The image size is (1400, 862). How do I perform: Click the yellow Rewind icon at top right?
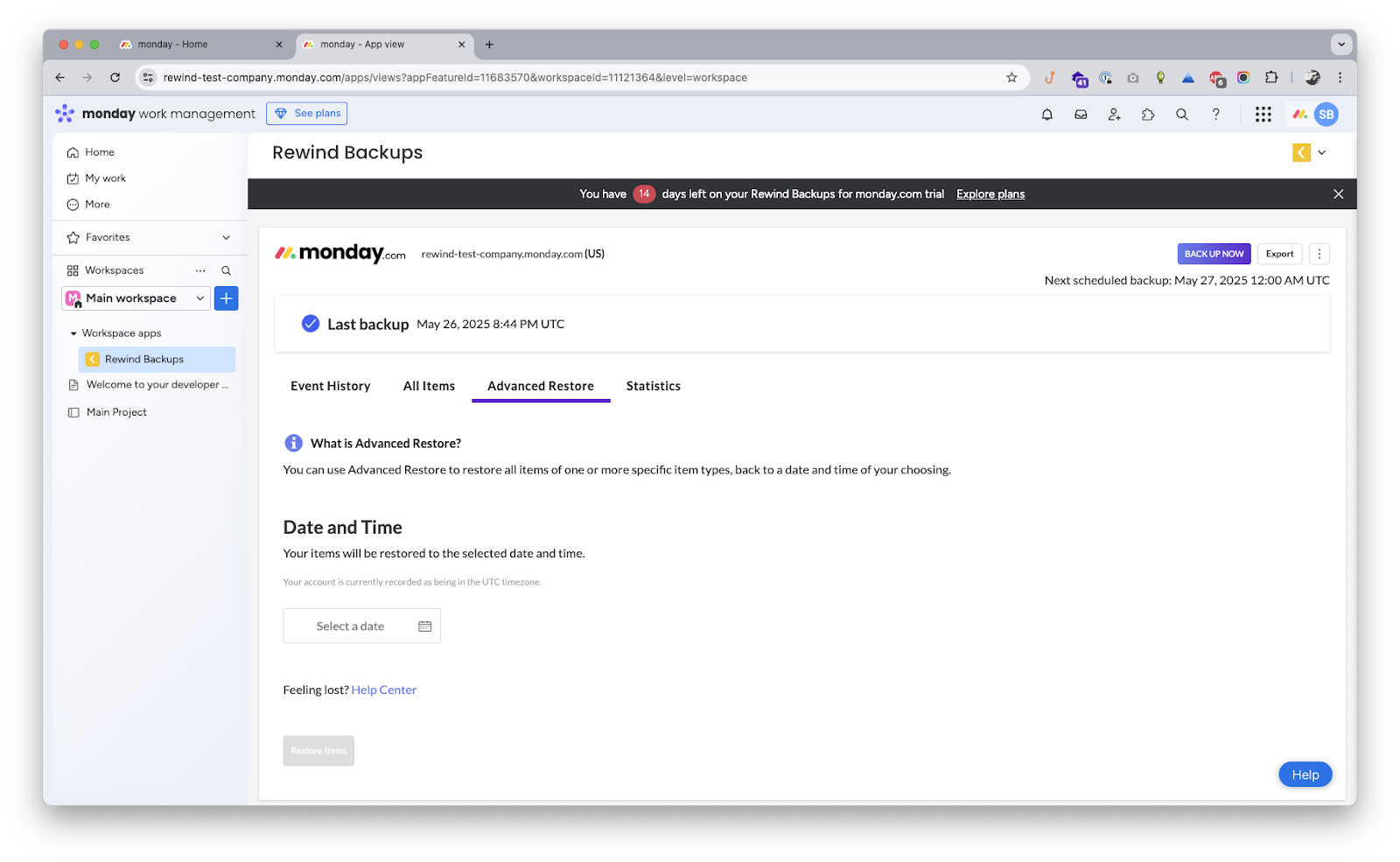tap(1301, 152)
